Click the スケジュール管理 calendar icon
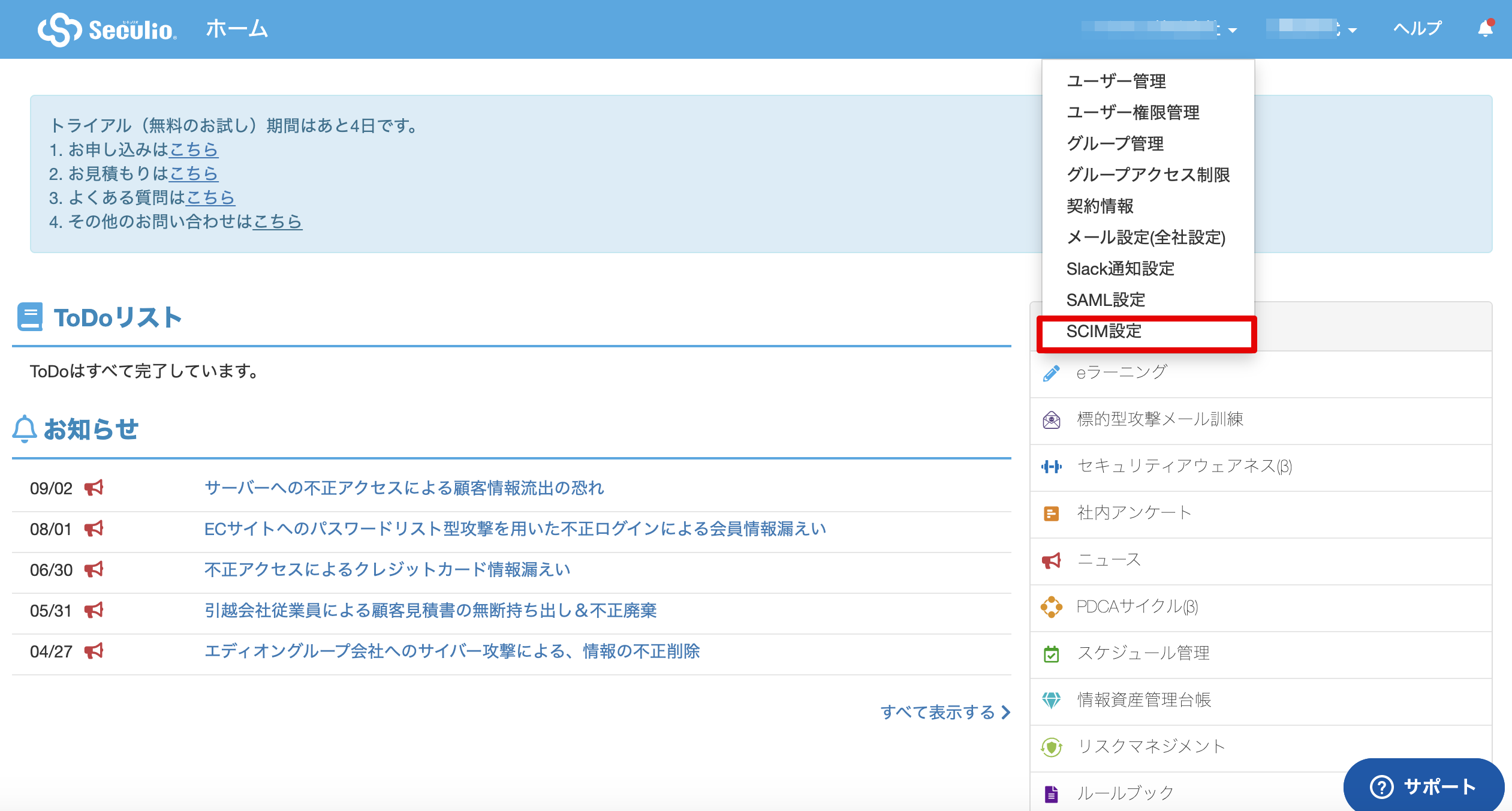 click(1052, 654)
